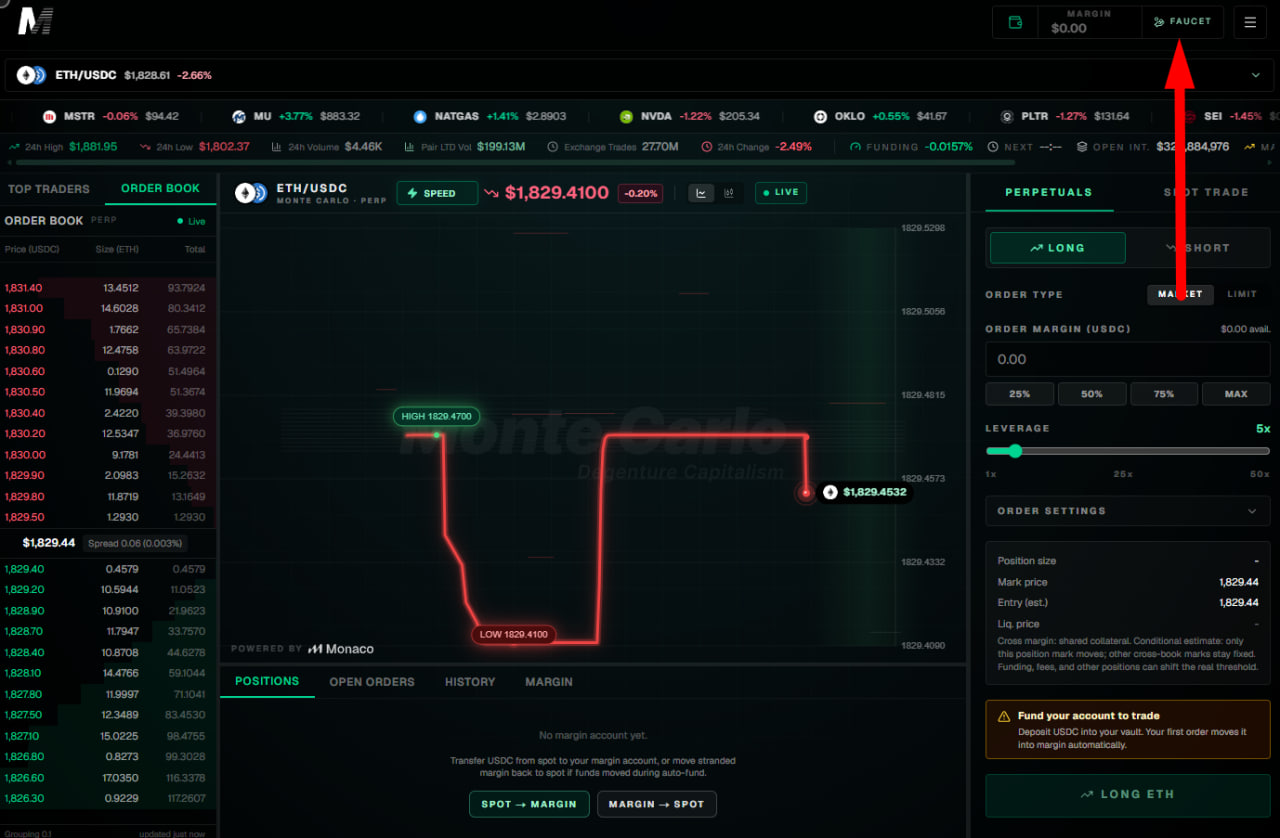Click the FAUCET button
The height and width of the screenshot is (838, 1280).
point(1182,22)
